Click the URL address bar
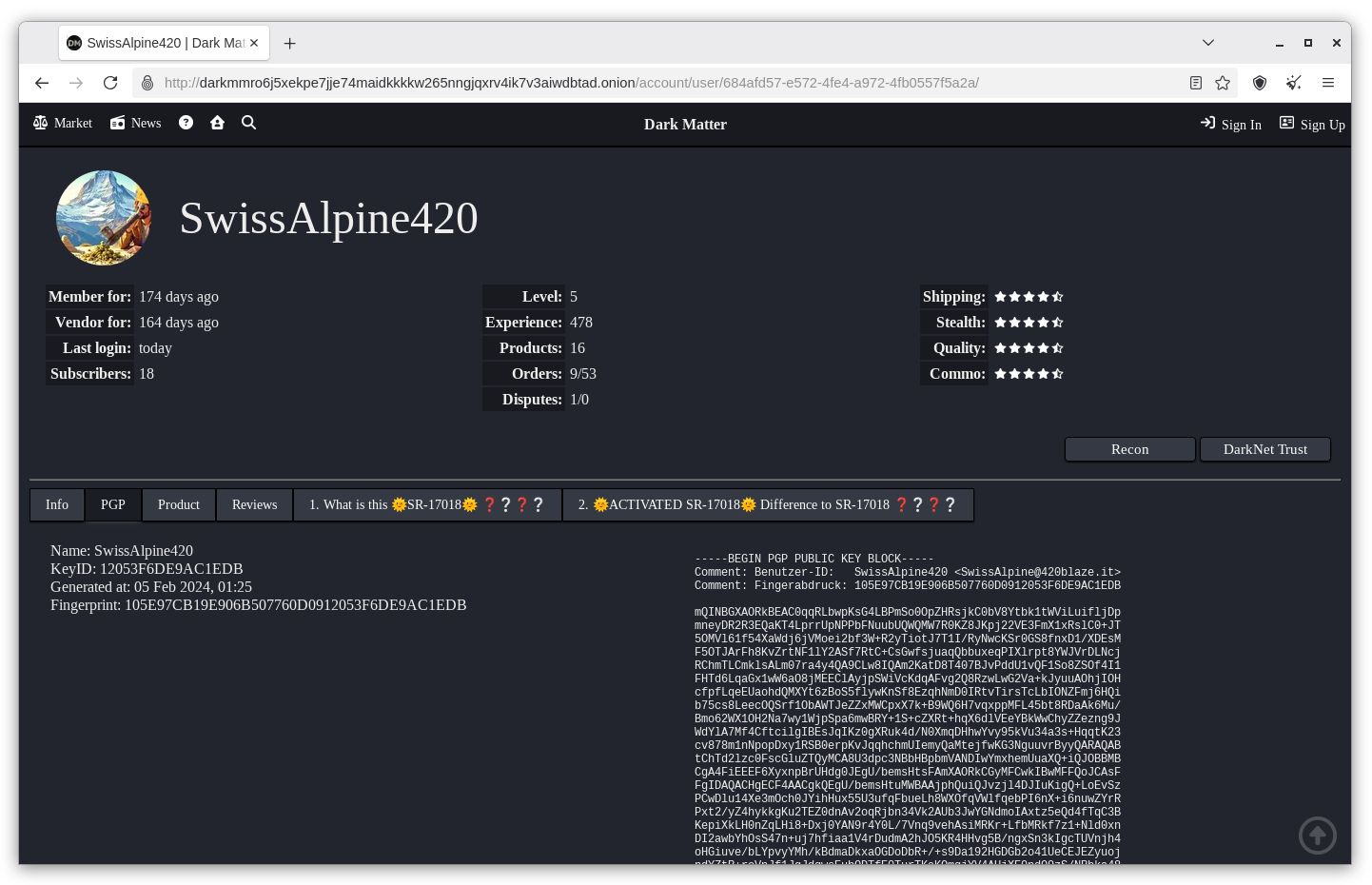Image resolution: width=1372 pixels, height=885 pixels. click(571, 83)
